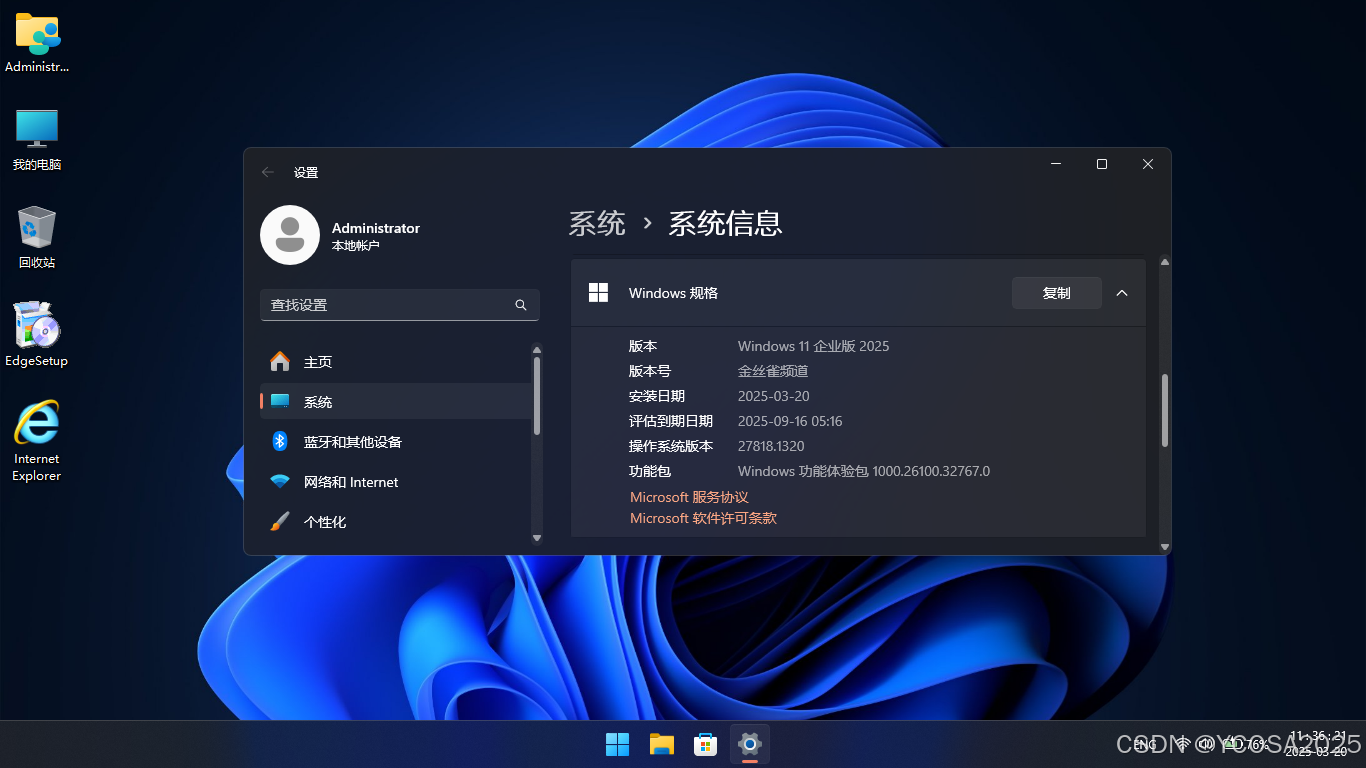
Task: Collapse the Windows 规格 section chevron
Action: pos(1122,293)
